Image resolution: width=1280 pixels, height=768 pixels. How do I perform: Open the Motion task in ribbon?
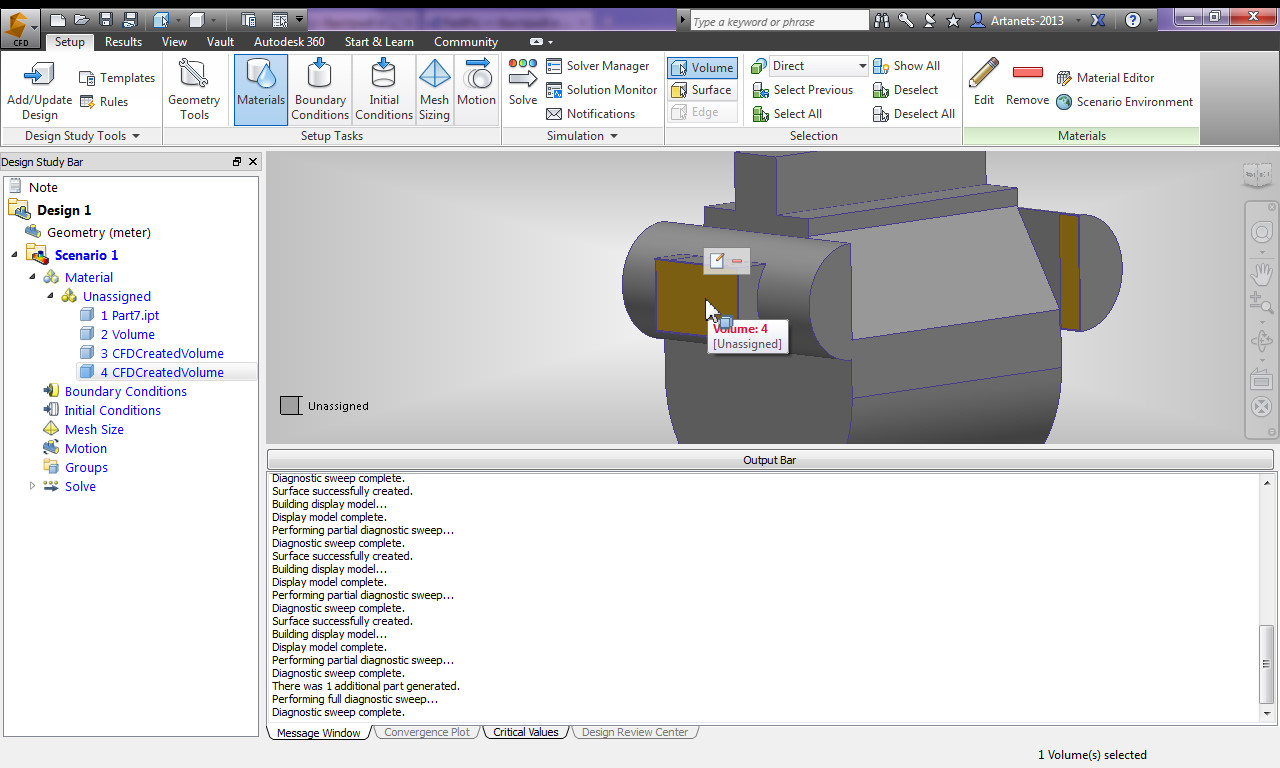[x=477, y=90]
